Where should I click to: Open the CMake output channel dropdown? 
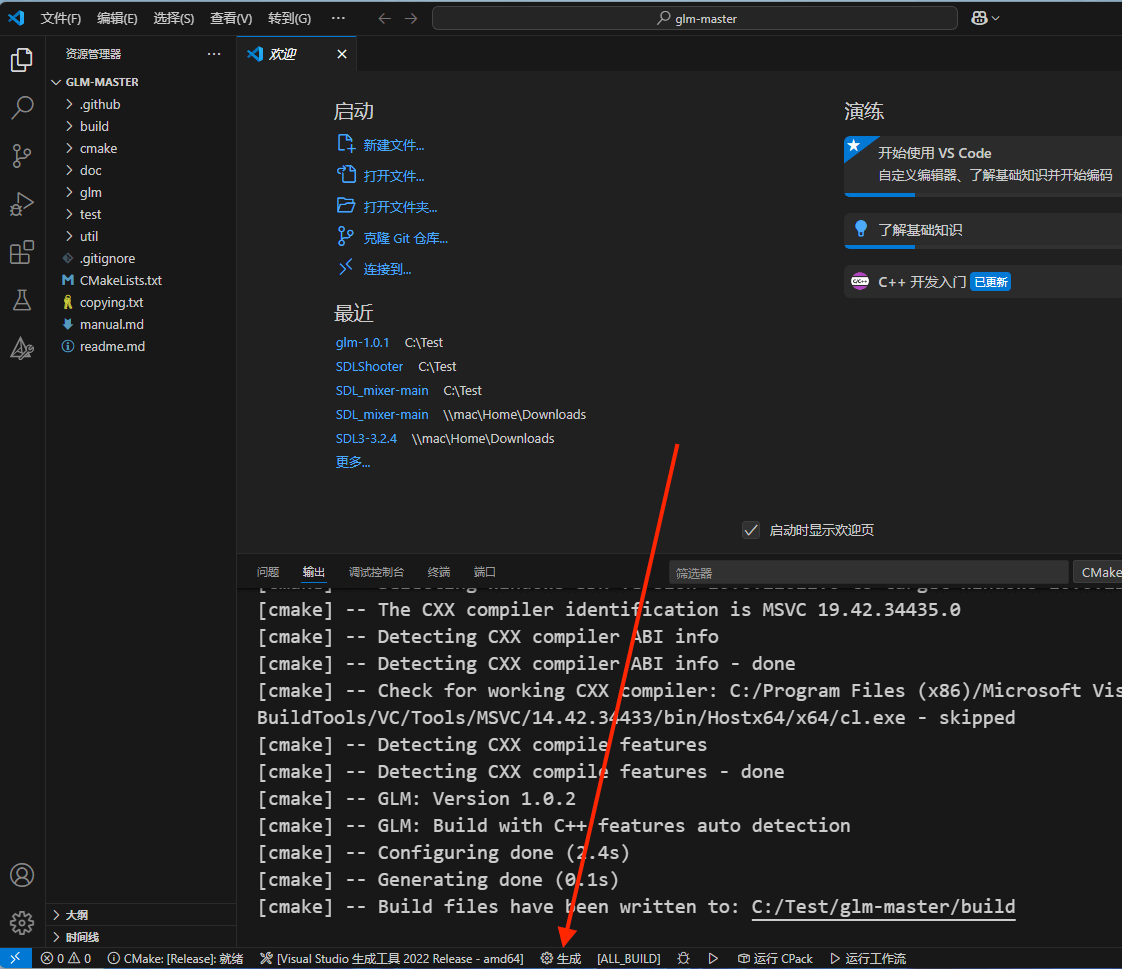point(1099,572)
